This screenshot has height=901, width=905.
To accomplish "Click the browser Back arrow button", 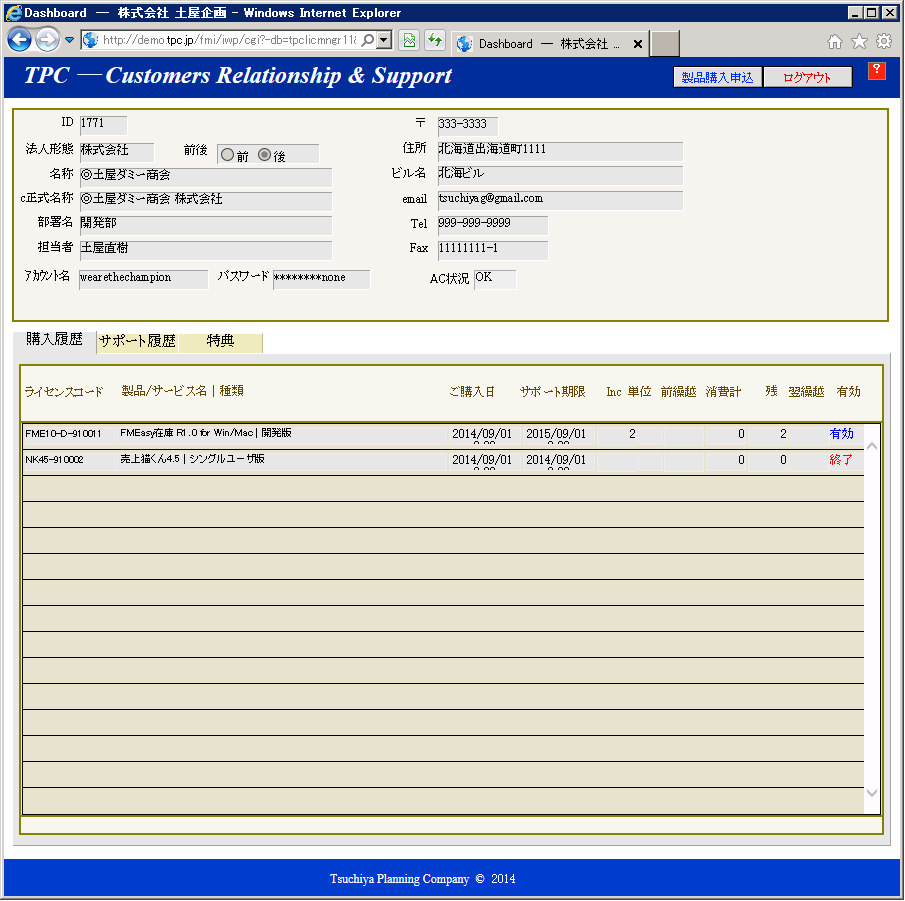I will tap(20, 40).
